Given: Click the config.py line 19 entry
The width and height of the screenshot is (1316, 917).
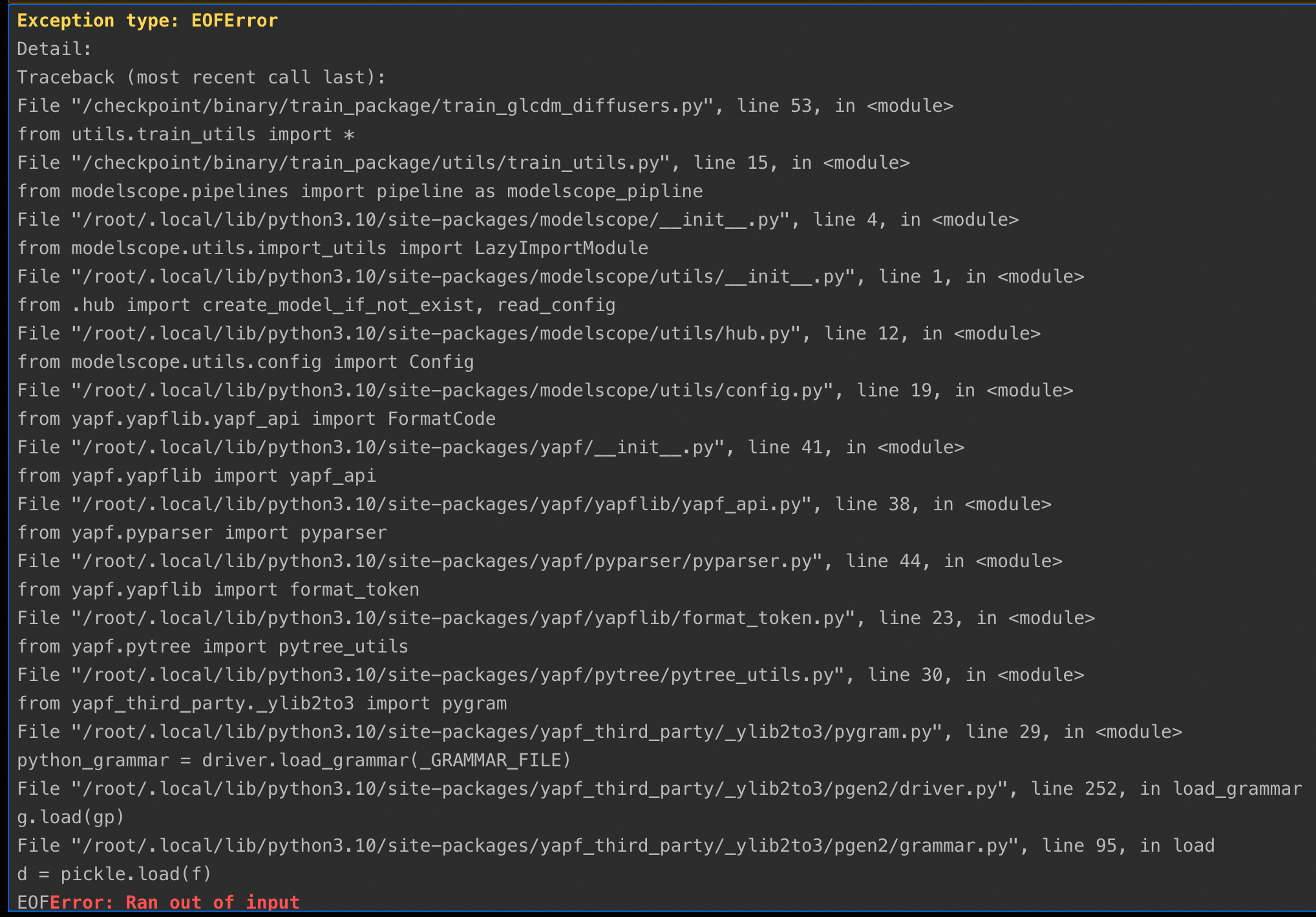Looking at the screenshot, I should pyautogui.click(x=545, y=391).
